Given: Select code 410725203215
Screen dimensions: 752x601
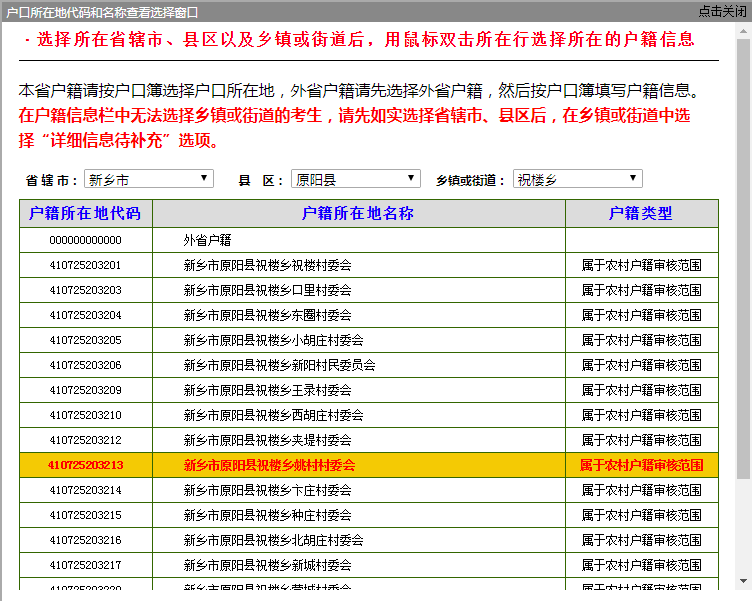Looking at the screenshot, I should coord(86,515).
